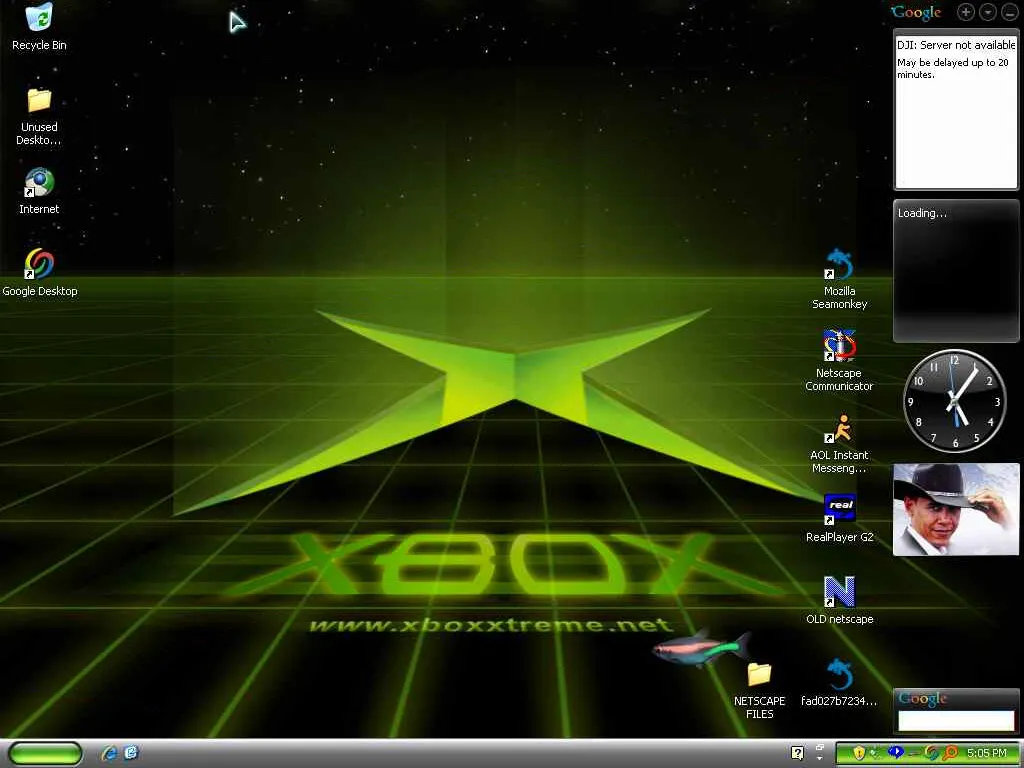Click the Loading gadget panel

click(x=956, y=270)
